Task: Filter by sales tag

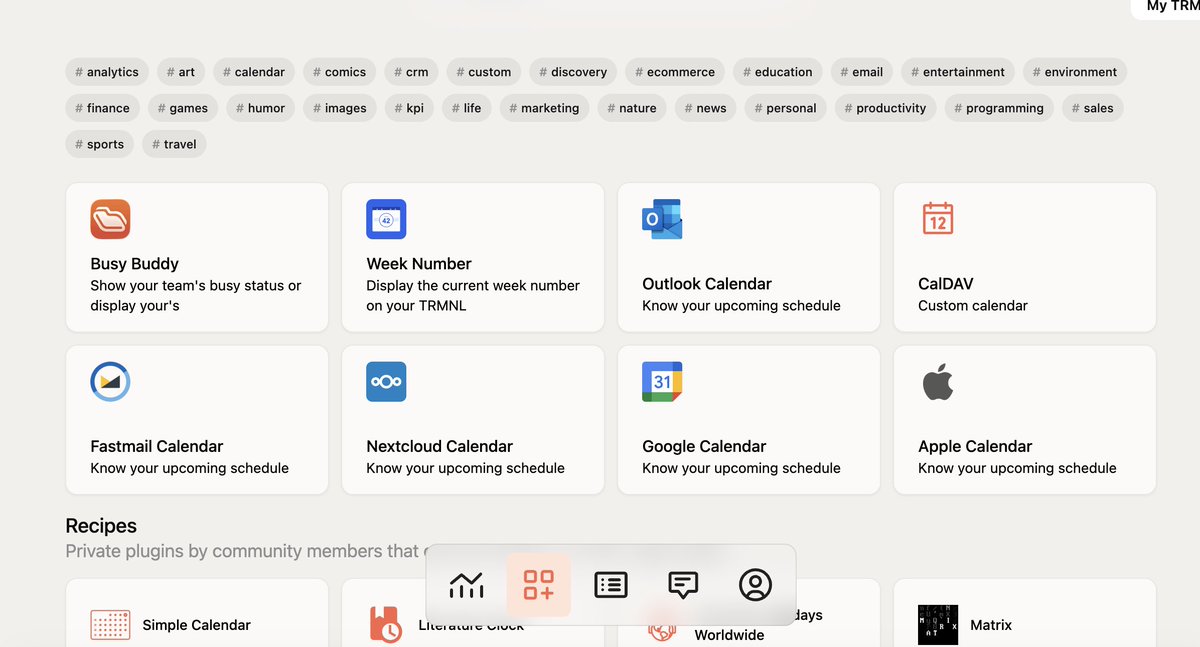Action: pos(1093,108)
